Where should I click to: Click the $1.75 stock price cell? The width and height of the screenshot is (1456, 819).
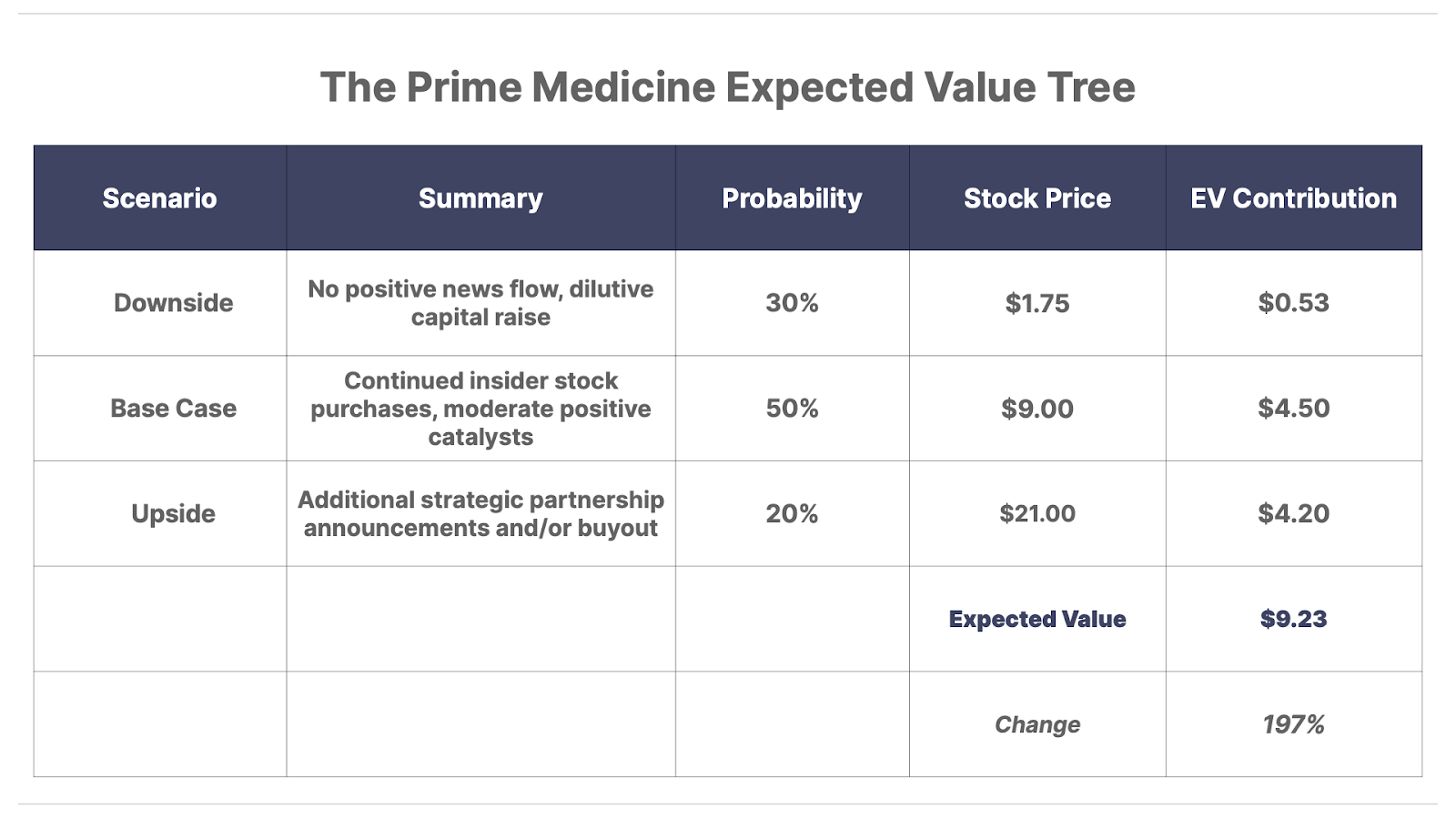click(x=1037, y=303)
